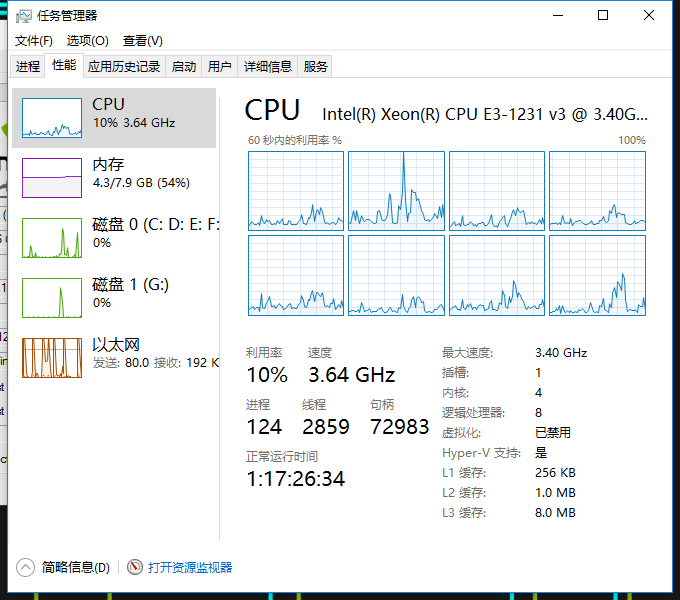Open the 文件(F) menu

(34, 41)
